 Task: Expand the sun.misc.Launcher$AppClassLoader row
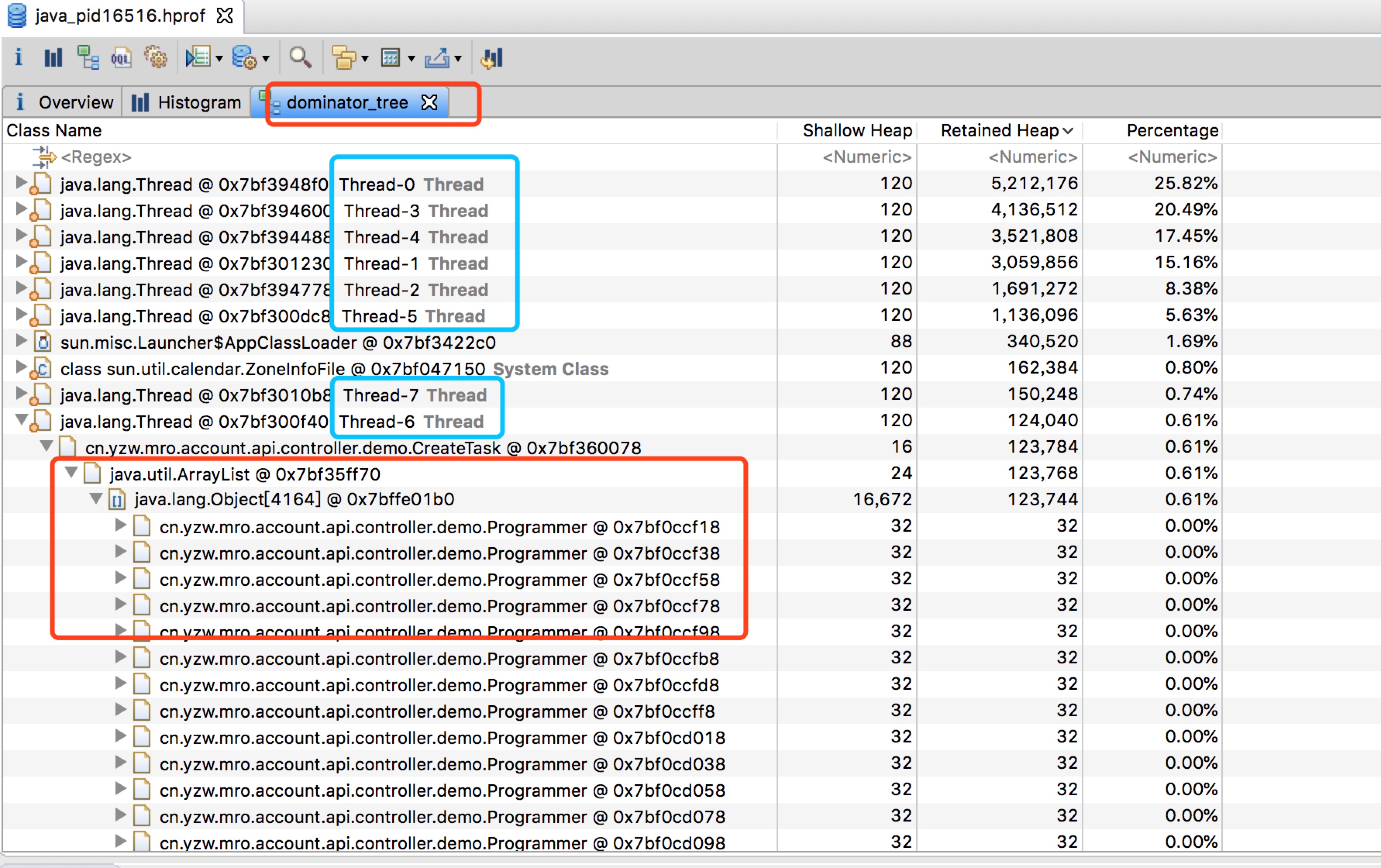(21, 341)
